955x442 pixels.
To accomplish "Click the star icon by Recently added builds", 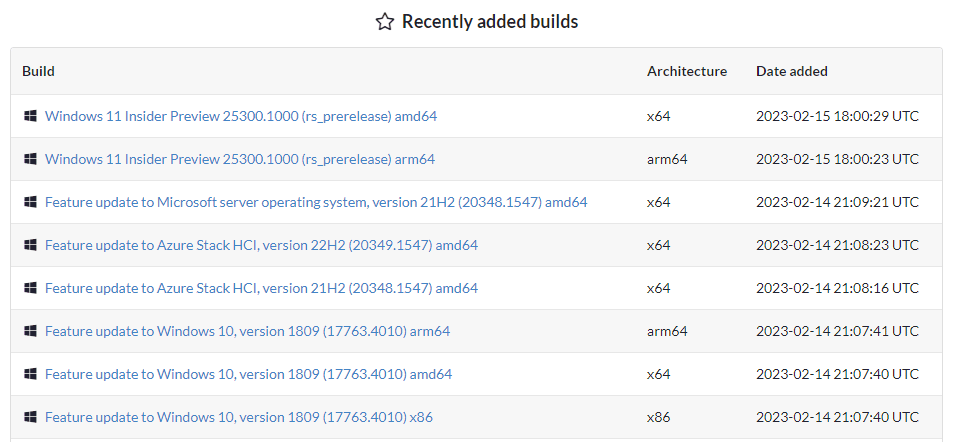I will [384, 23].
